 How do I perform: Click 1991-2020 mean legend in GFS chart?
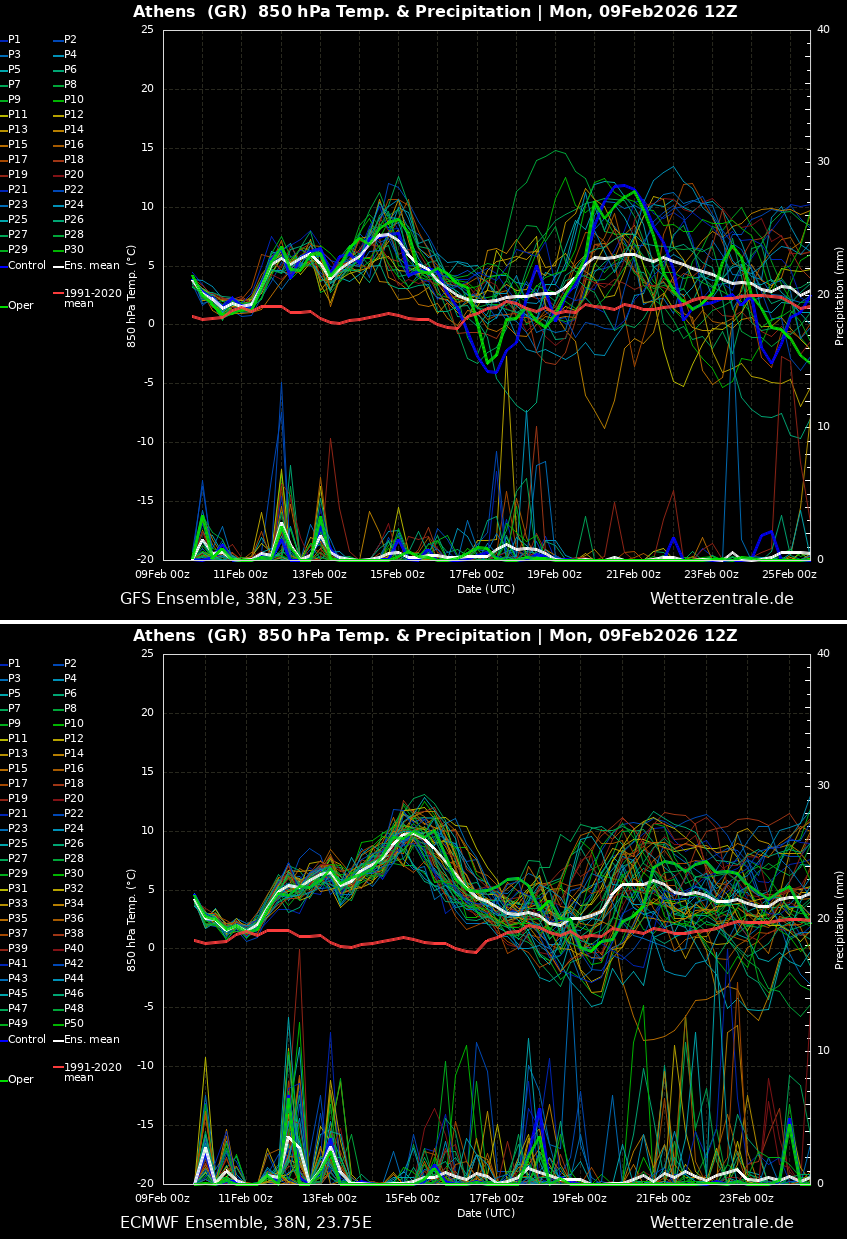pyautogui.click(x=92, y=298)
